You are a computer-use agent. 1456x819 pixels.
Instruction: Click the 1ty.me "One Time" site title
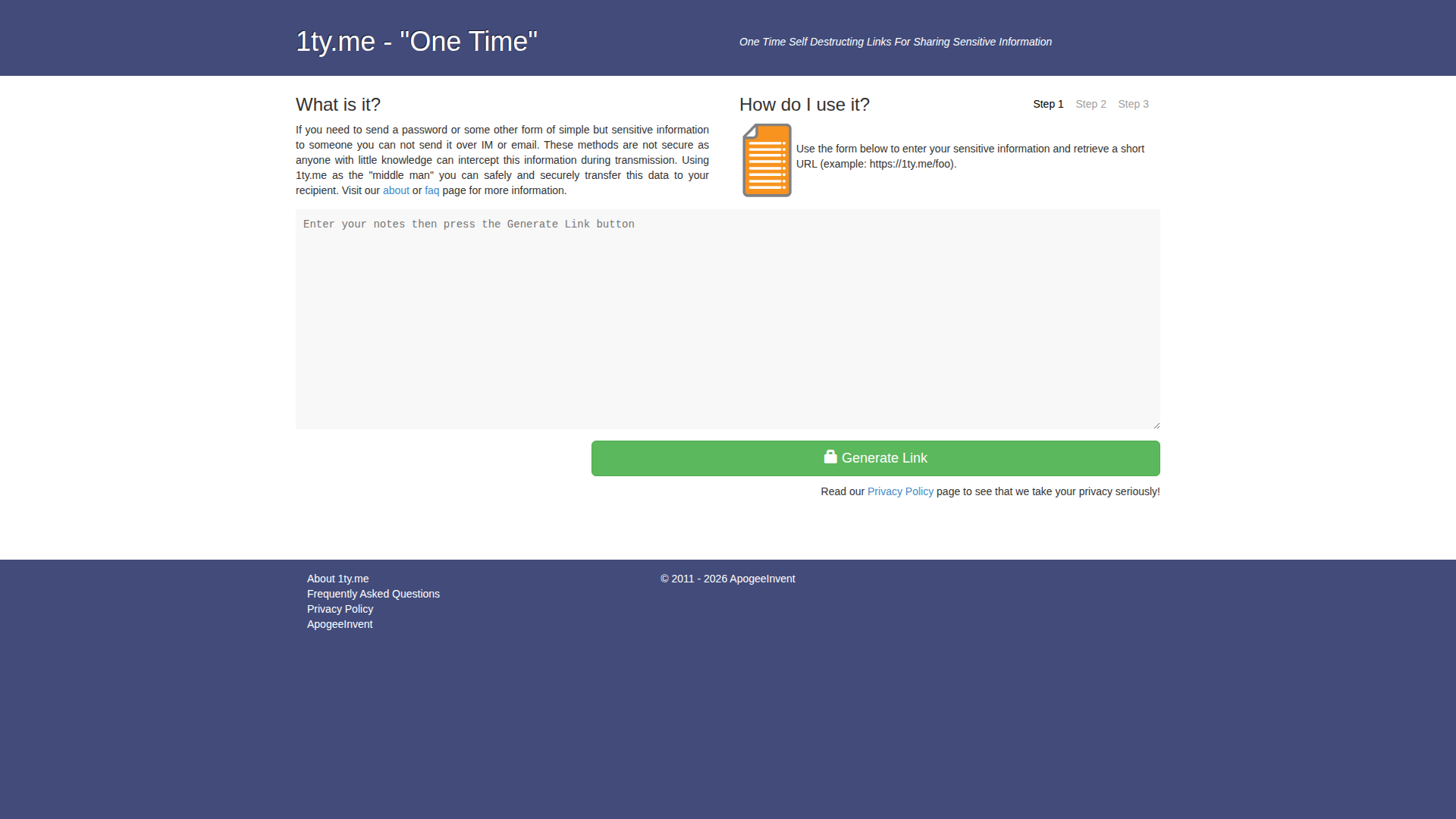pos(416,42)
